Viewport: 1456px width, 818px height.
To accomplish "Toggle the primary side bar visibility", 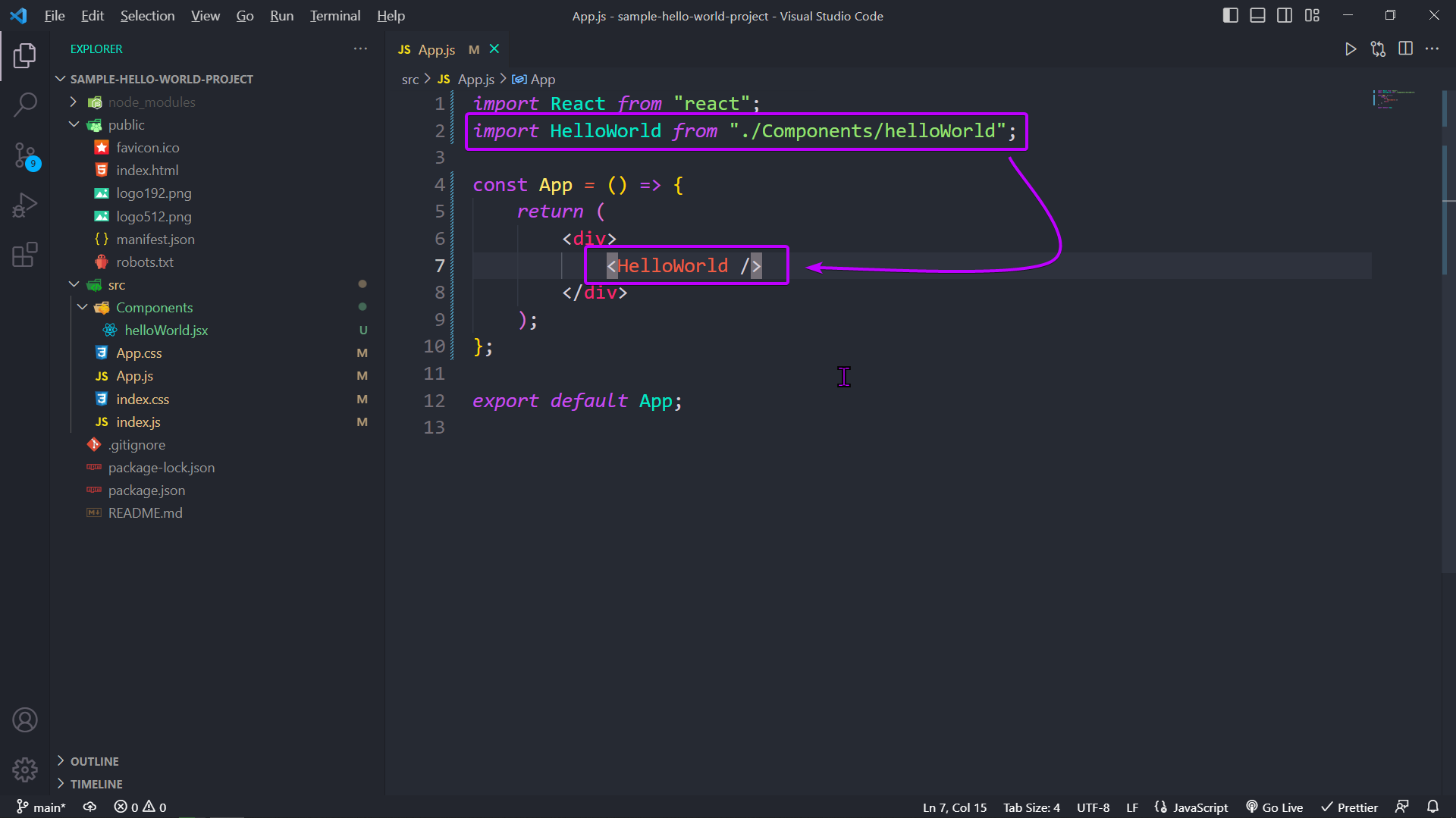I will 1230,15.
